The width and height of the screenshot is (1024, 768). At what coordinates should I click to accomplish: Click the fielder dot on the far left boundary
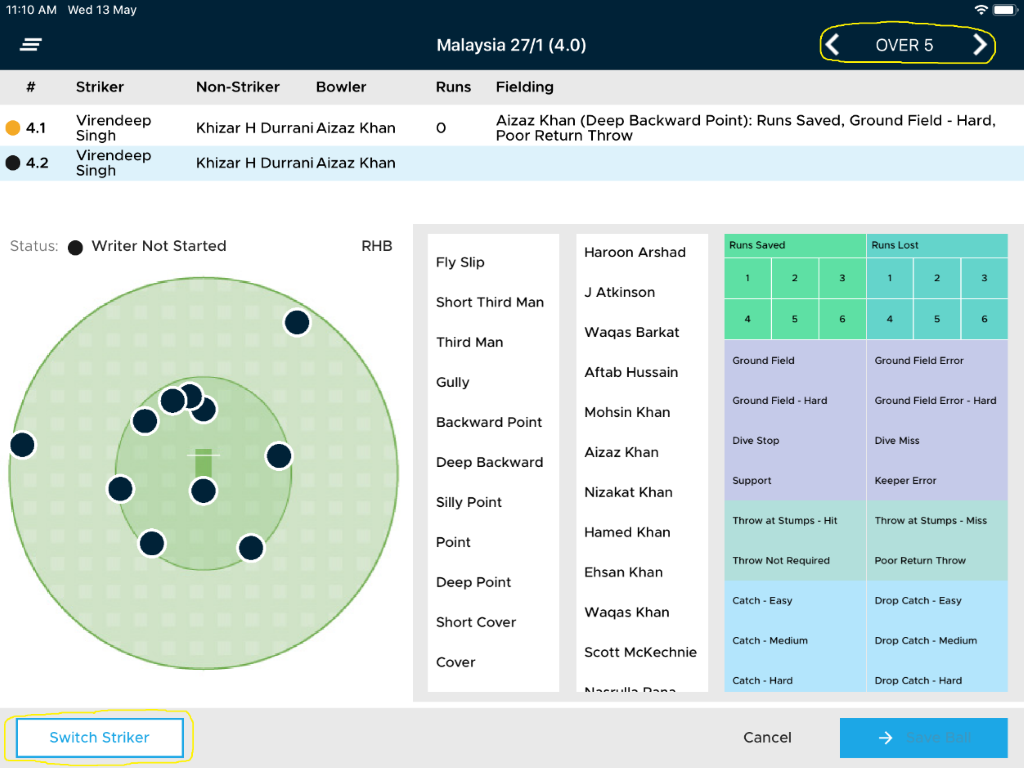22,445
